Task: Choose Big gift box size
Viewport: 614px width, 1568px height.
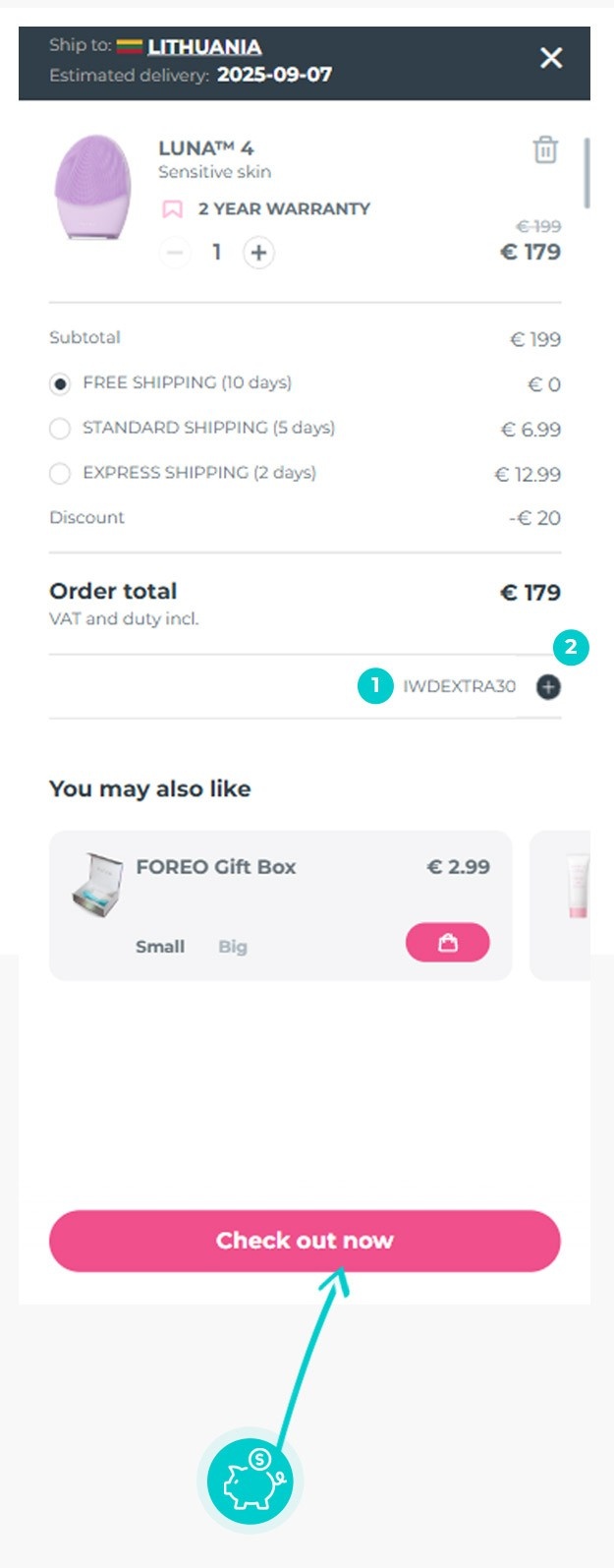Action: coord(233,947)
